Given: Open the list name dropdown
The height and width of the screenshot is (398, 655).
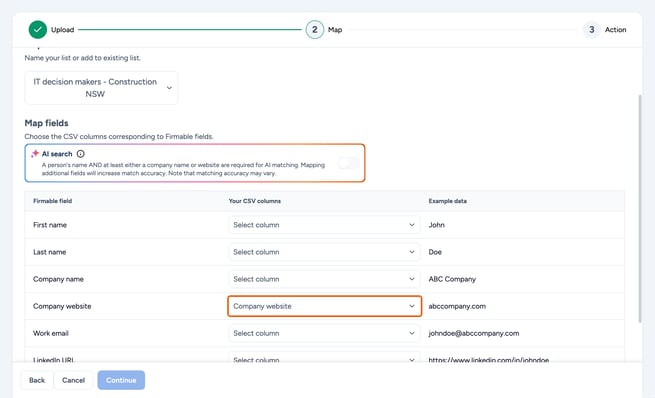Looking at the screenshot, I should (x=101, y=88).
